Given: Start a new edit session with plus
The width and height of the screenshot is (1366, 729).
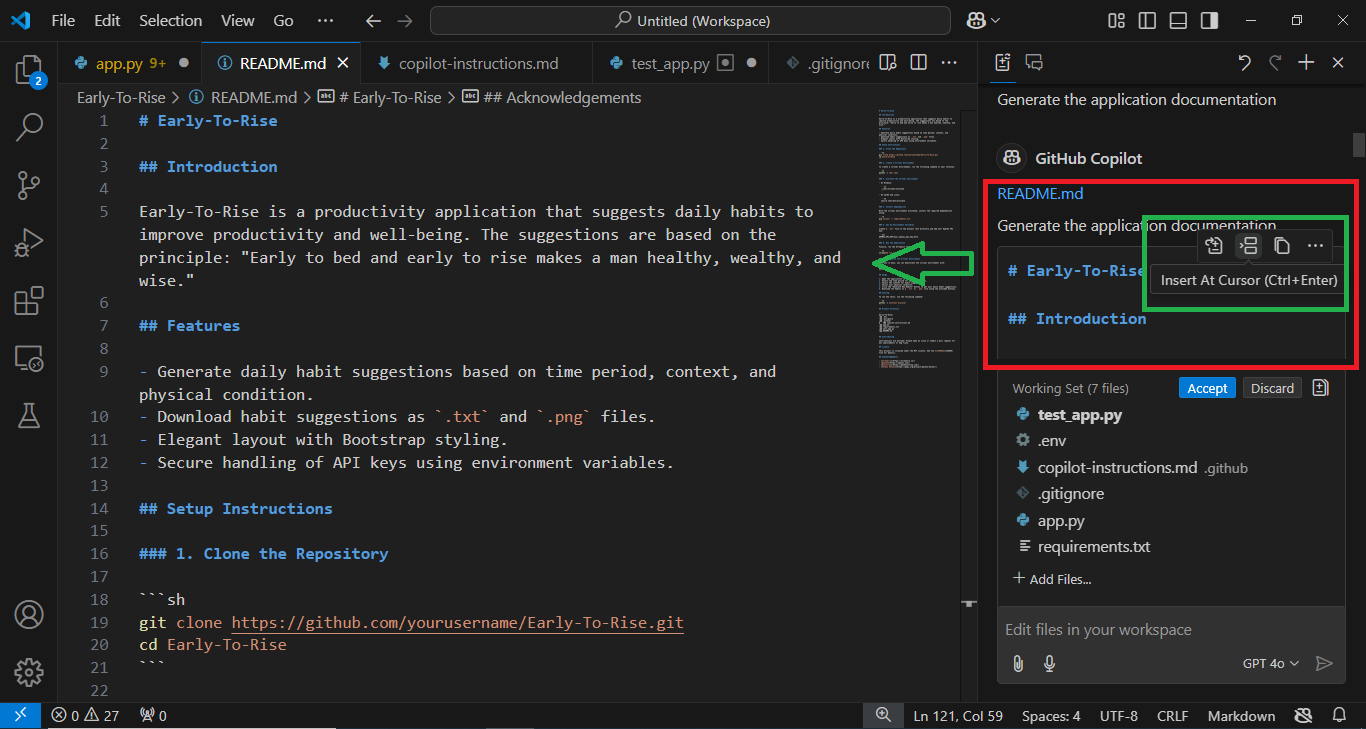Looking at the screenshot, I should click(1306, 62).
